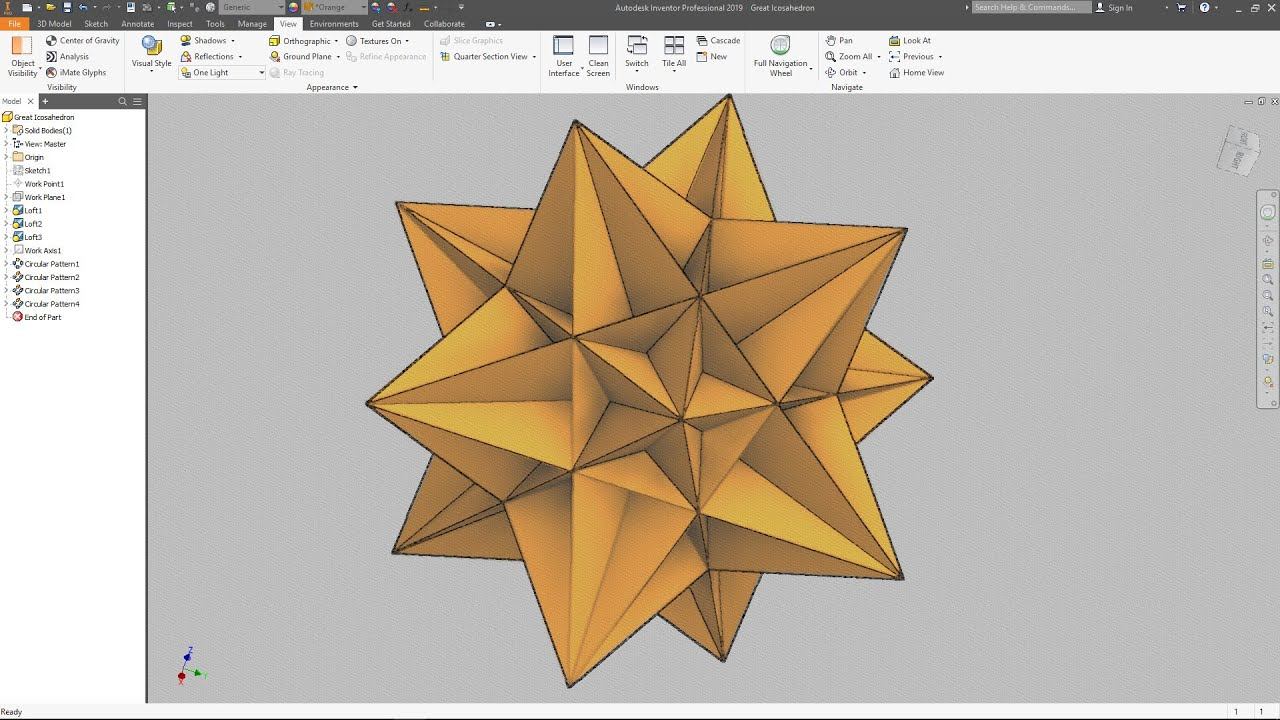Expand the Solid Bodies(1) node

tap(6, 130)
